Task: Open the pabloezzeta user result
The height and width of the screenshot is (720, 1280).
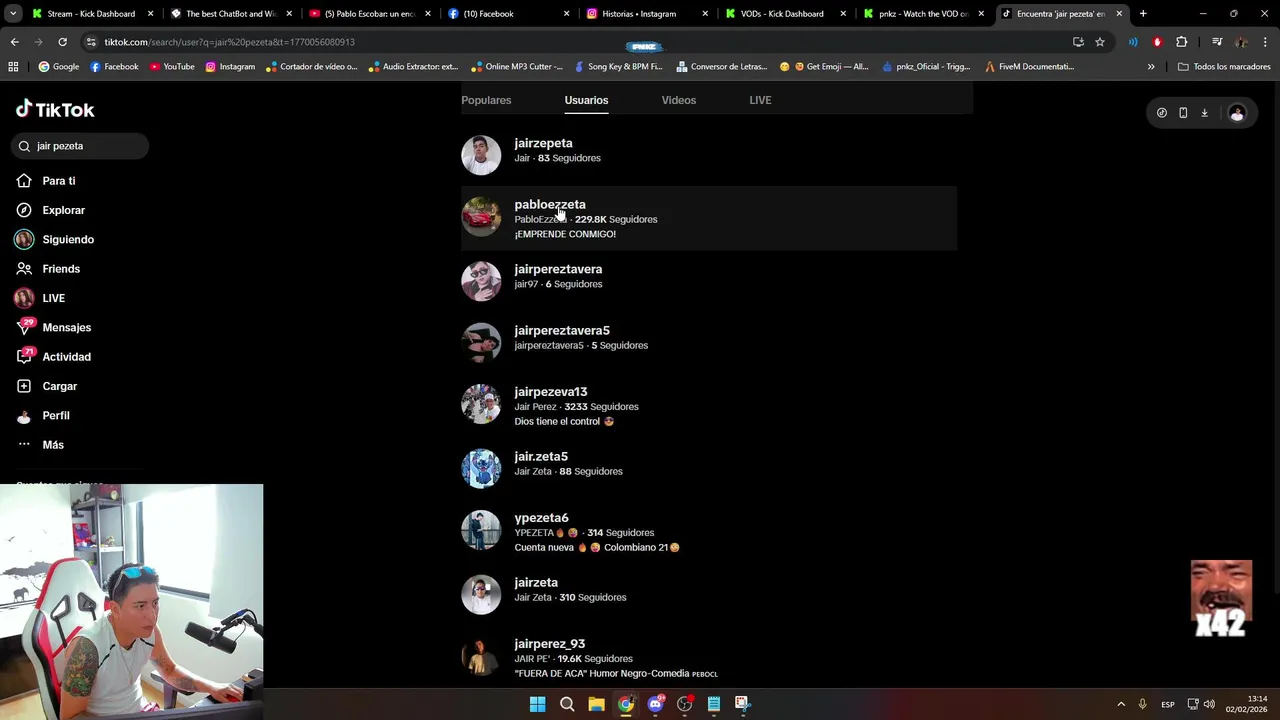Action: 709,218
